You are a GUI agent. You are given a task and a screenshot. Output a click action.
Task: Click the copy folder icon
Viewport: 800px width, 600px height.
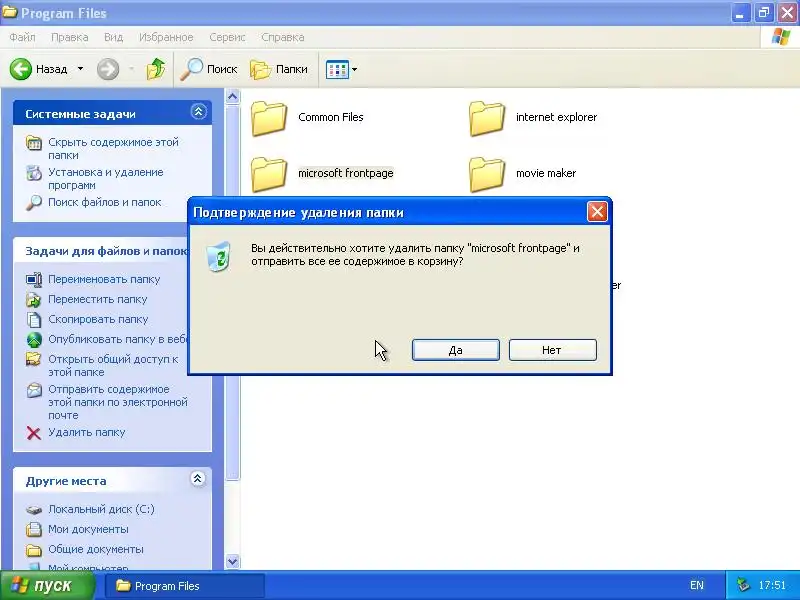(34, 319)
